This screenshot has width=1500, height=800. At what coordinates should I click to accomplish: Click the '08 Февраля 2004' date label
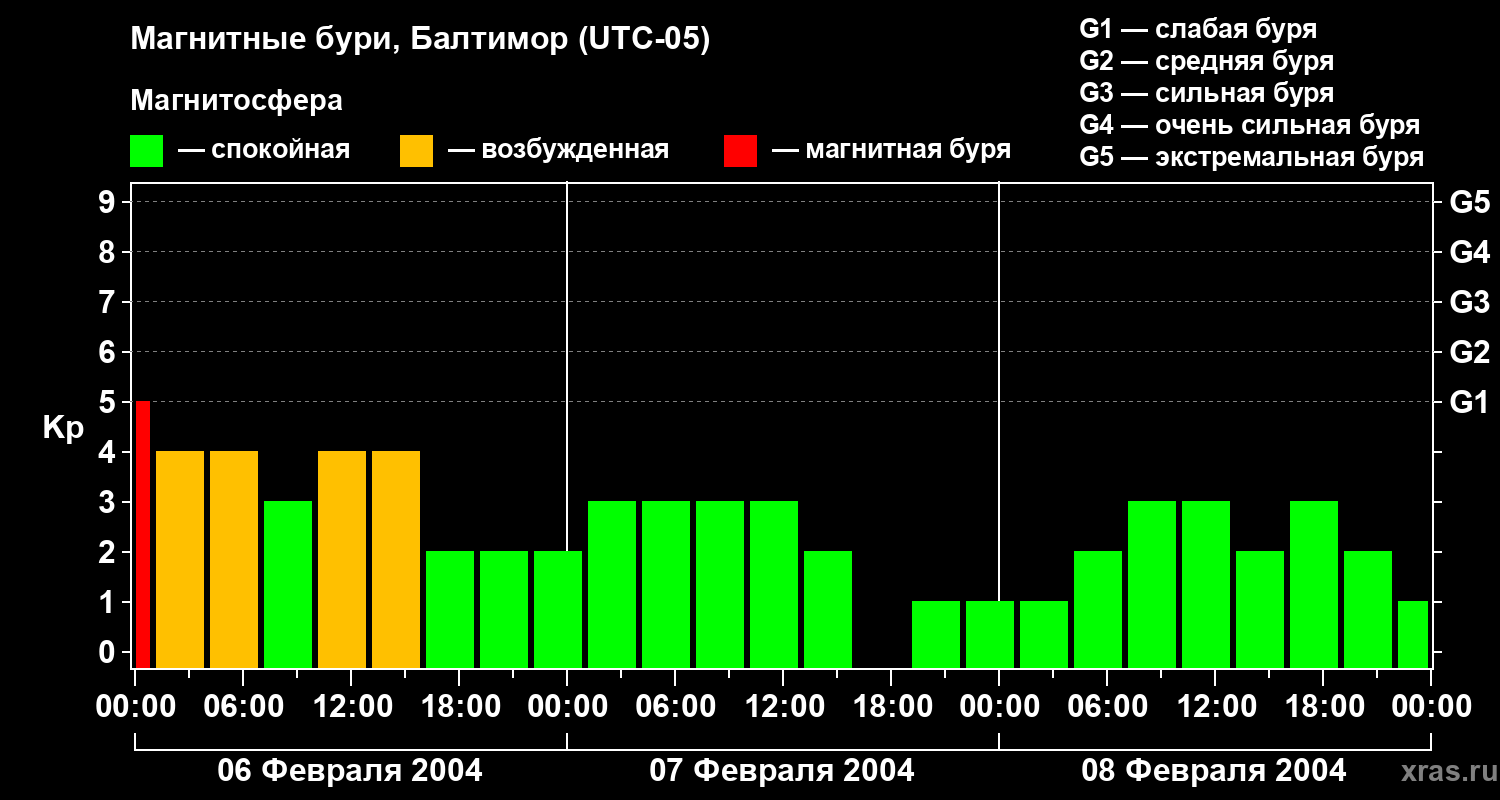click(x=1214, y=771)
